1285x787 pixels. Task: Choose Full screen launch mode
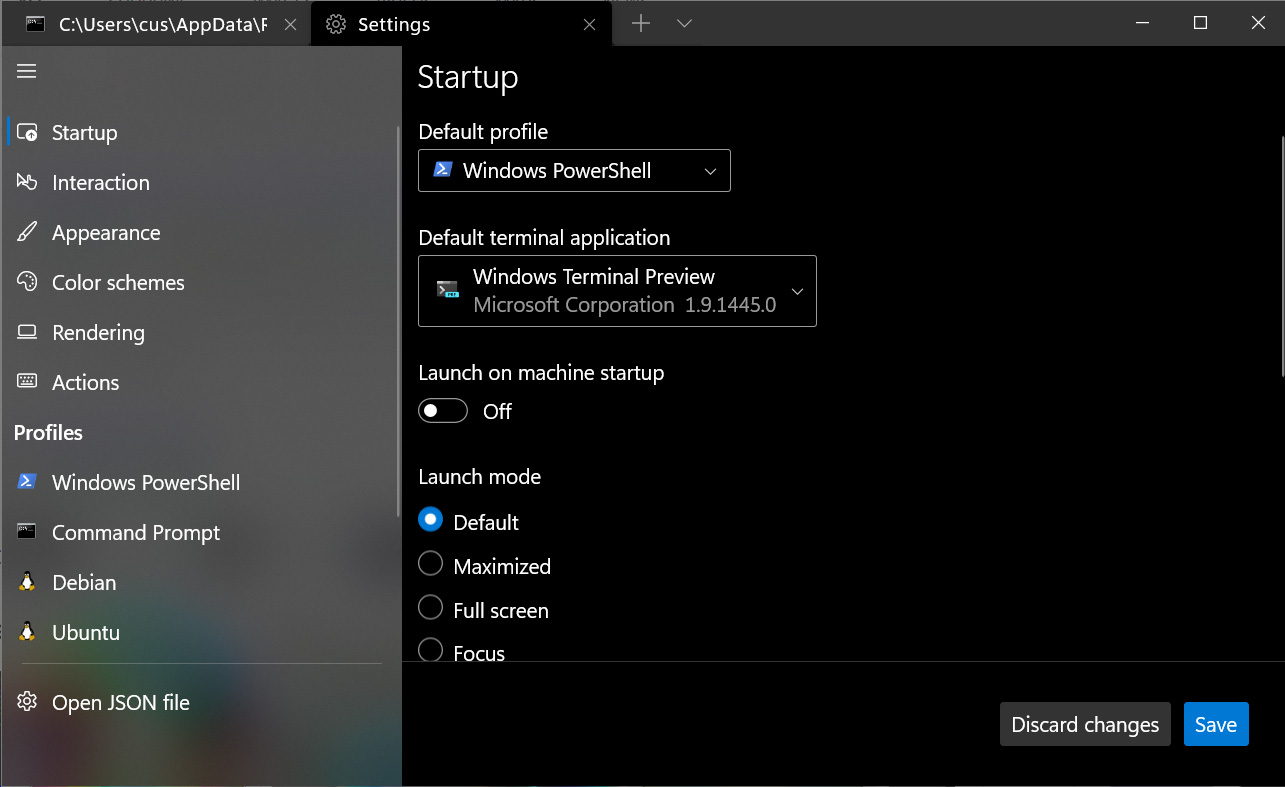pos(430,607)
